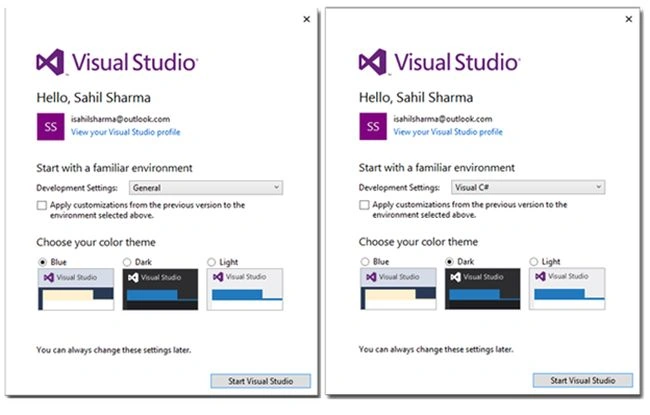
Task: Close the right sign-in dialog
Action: pos(629,19)
